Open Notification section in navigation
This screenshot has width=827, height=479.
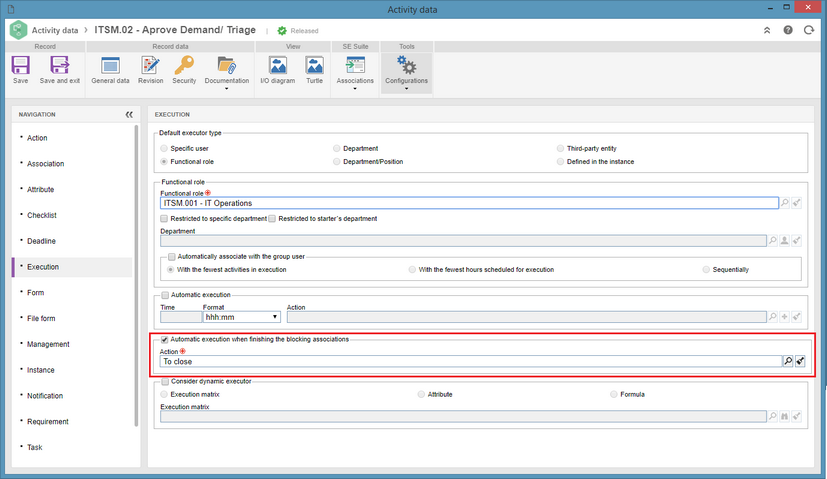pos(45,396)
